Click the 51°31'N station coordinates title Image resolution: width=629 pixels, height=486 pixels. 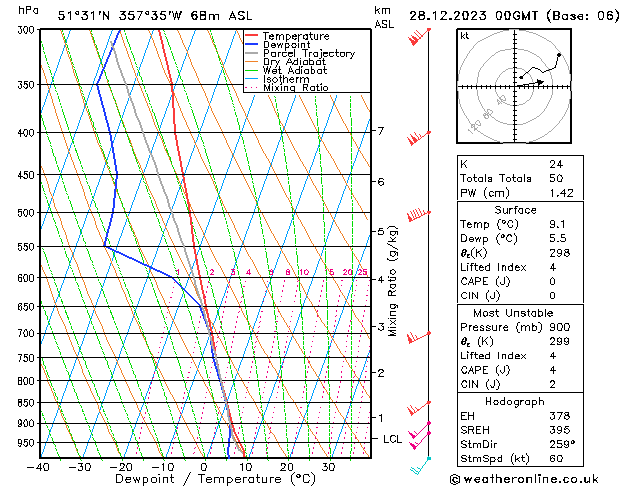click(155, 16)
